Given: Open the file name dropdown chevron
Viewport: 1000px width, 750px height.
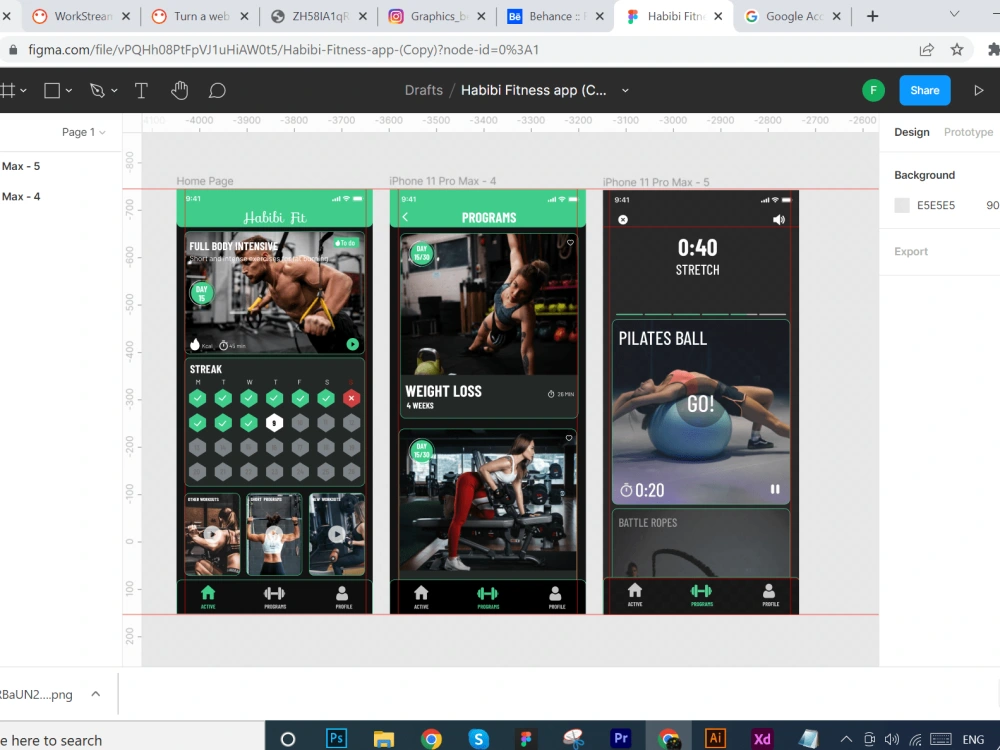Looking at the screenshot, I should 625,91.
